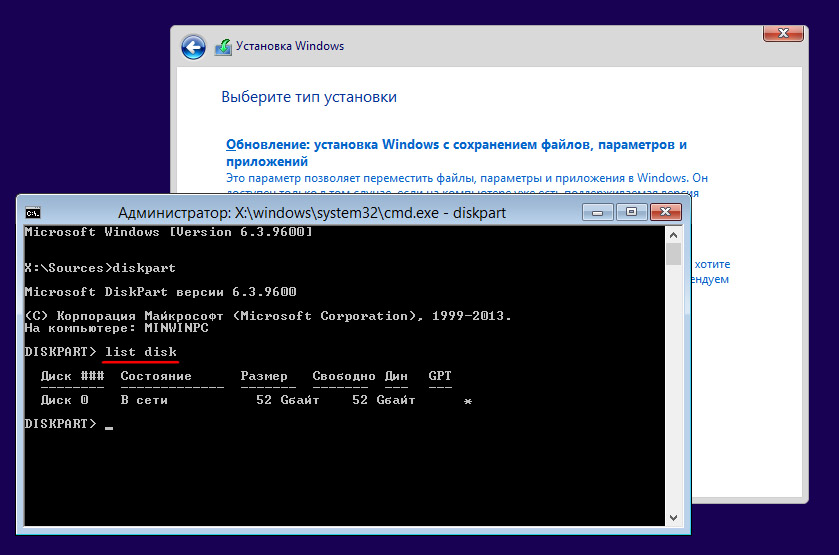Minimize the cmd.exe diskpart window
The height and width of the screenshot is (555, 839).
pos(598,212)
